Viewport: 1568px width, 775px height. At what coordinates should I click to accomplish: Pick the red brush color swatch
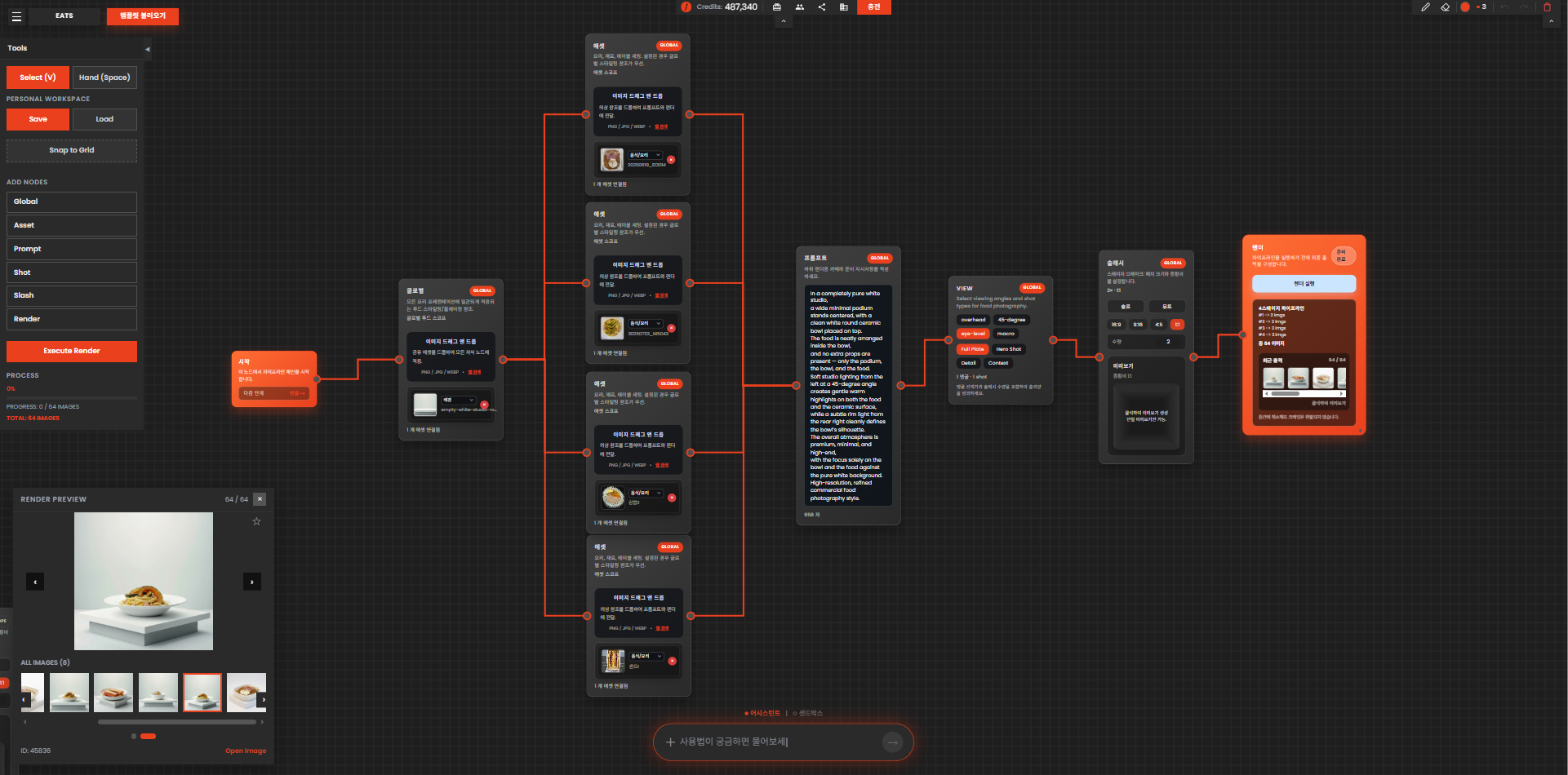tap(1465, 7)
